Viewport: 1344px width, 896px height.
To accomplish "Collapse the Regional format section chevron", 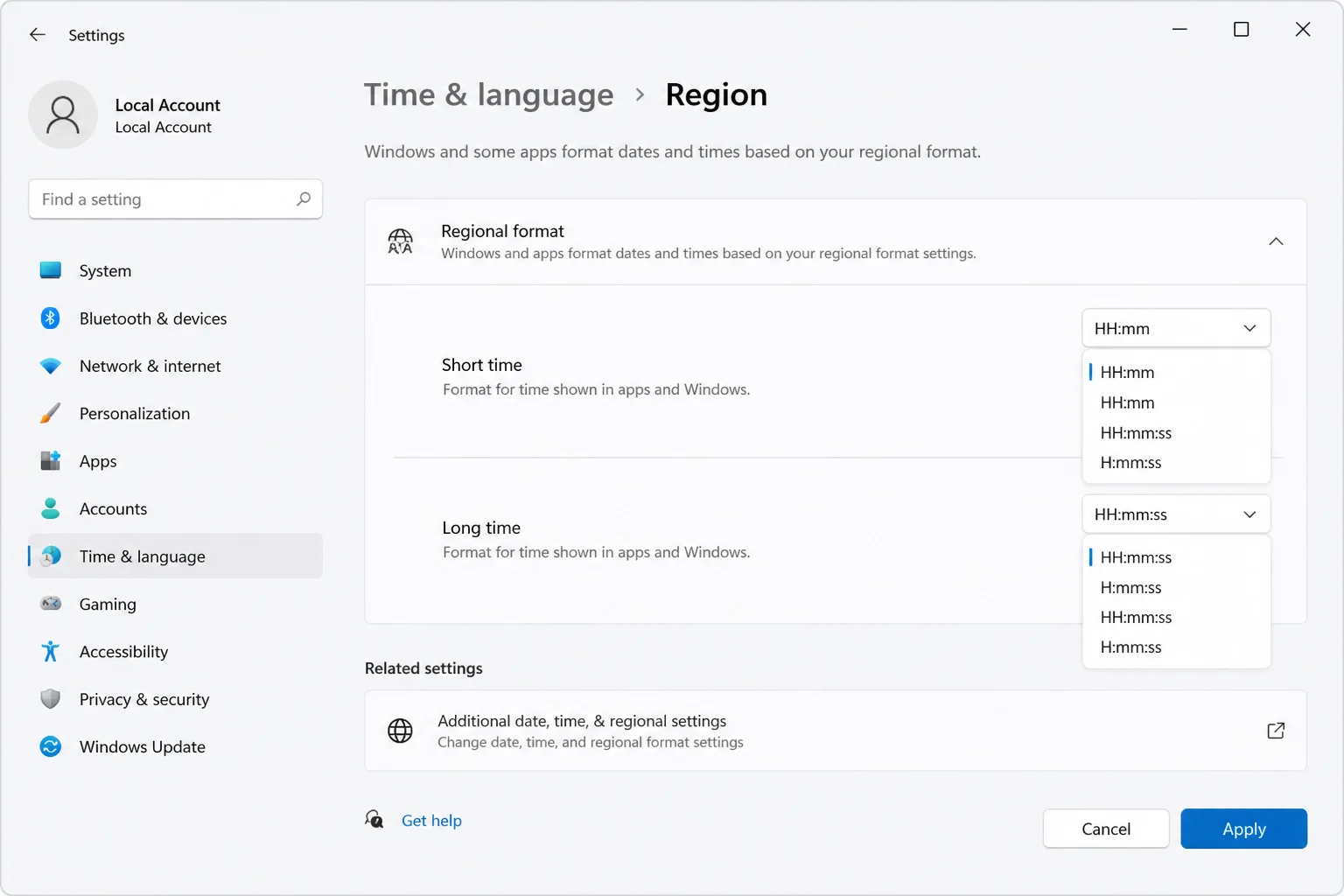I will point(1276,241).
